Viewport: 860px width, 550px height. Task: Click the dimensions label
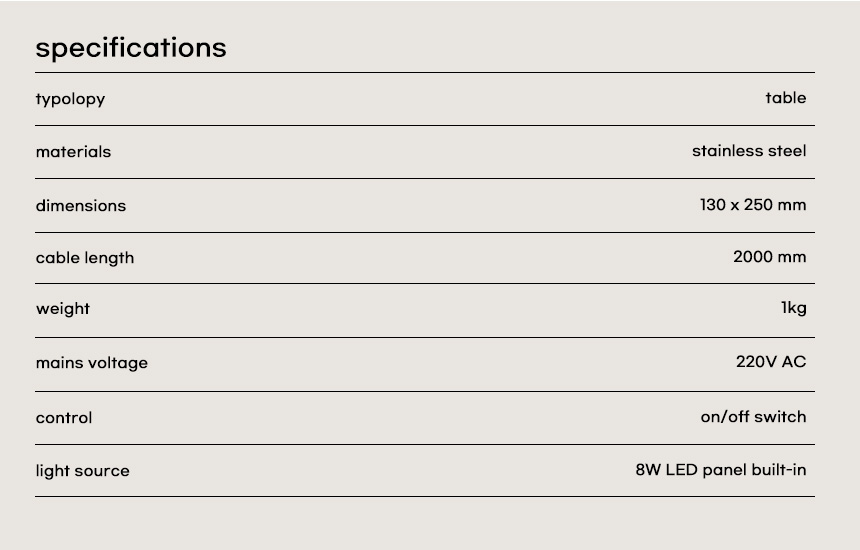point(81,206)
